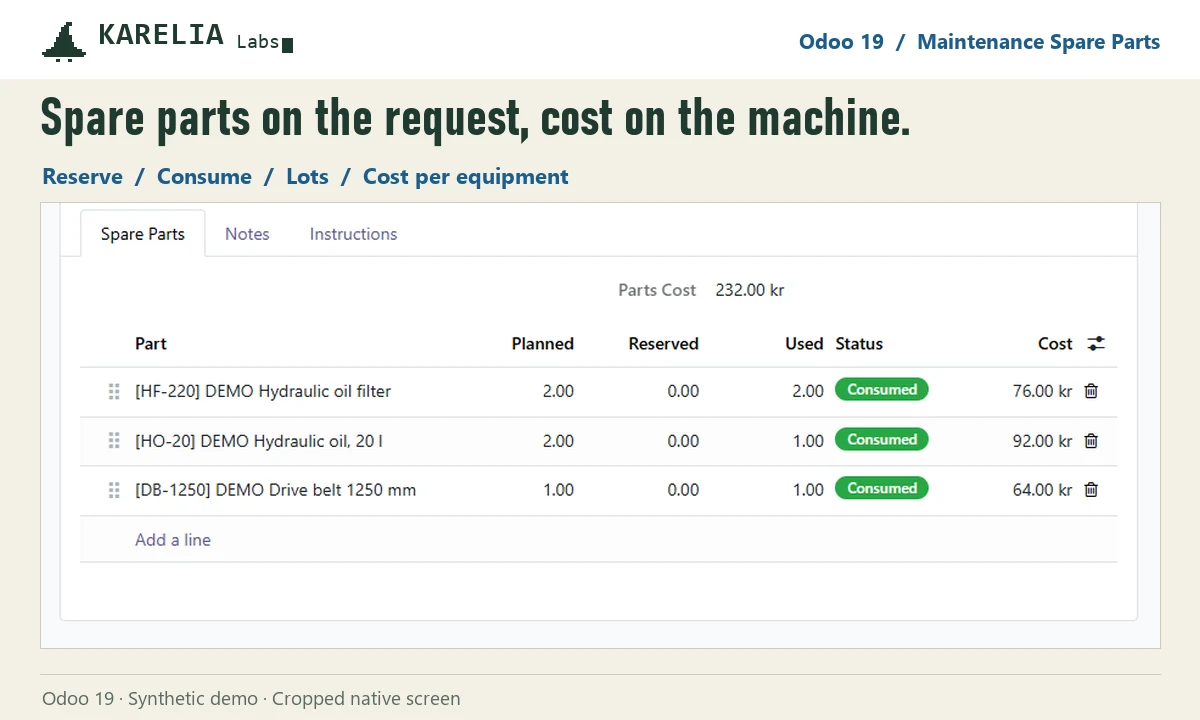Grab the drag handle for DB-1250 row
This screenshot has width=1200, height=720.
(x=114, y=490)
